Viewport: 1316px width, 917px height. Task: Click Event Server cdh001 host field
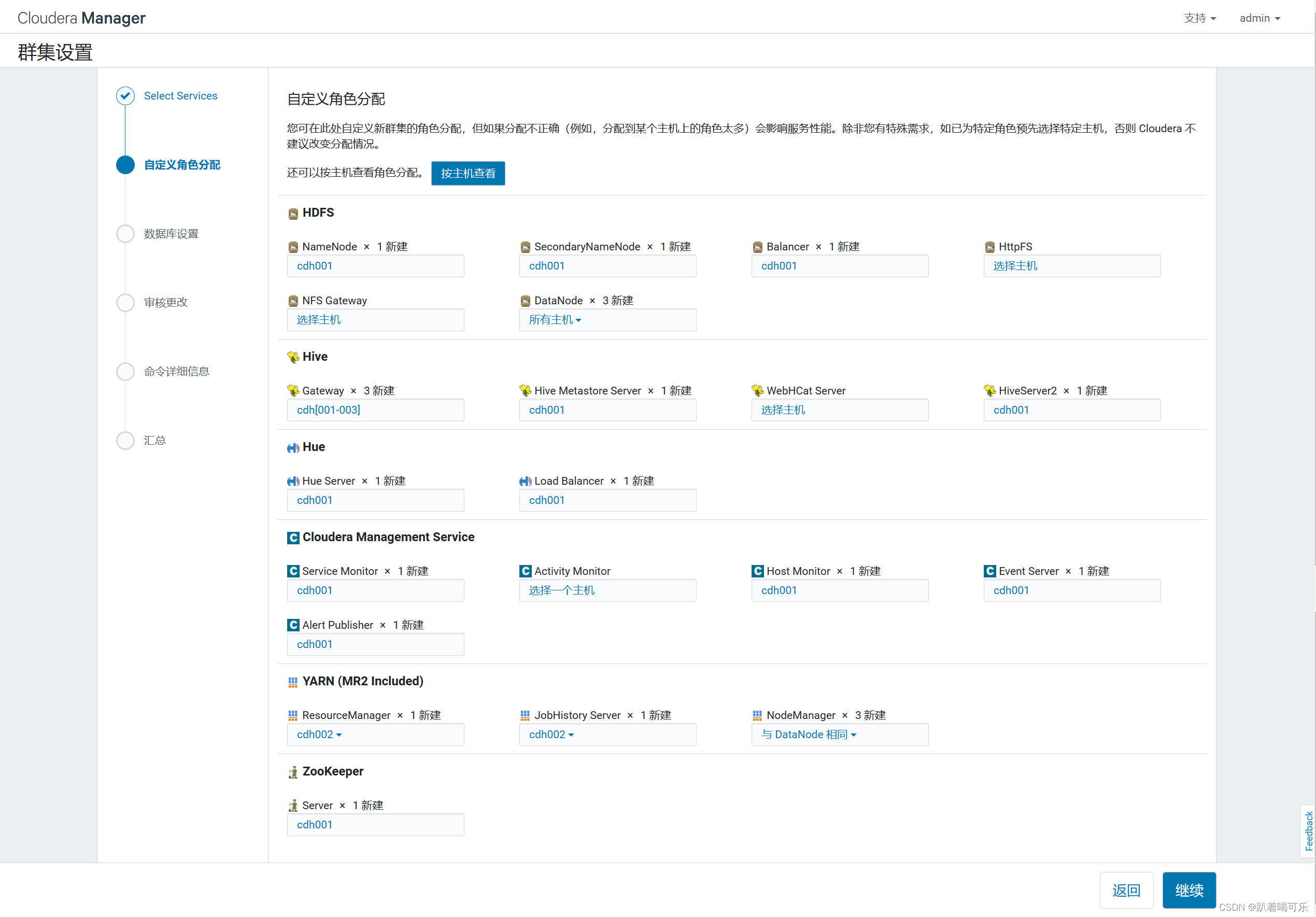click(x=1072, y=590)
